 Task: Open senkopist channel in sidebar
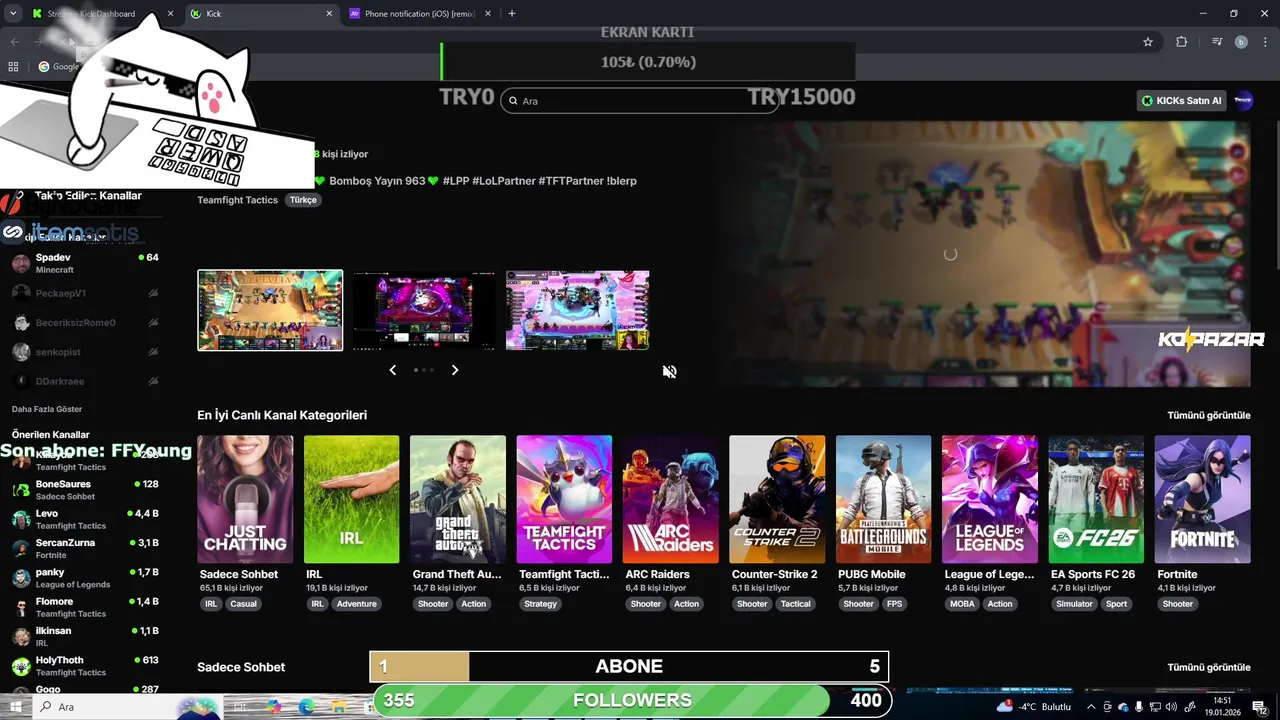coord(84,352)
